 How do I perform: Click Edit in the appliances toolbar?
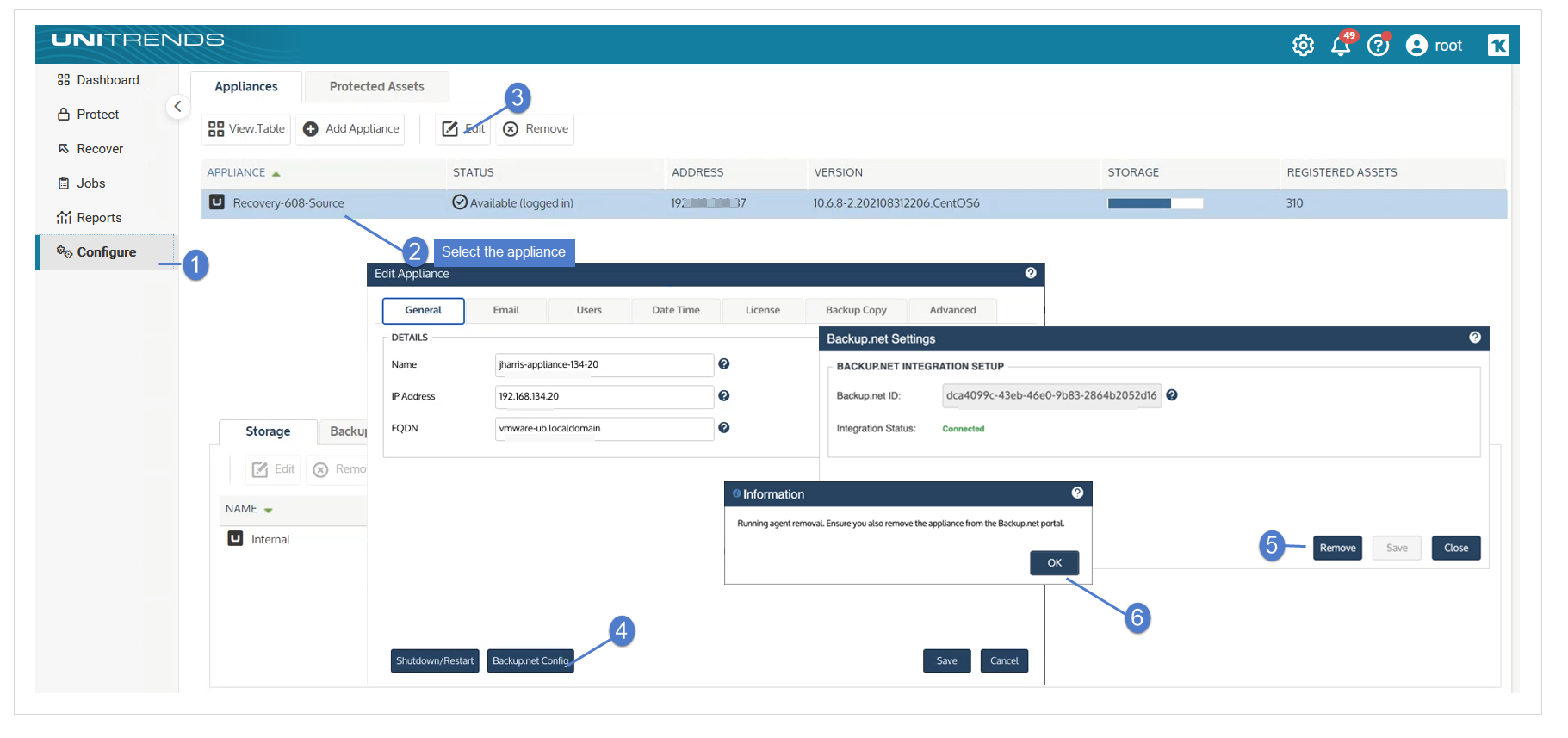point(463,129)
